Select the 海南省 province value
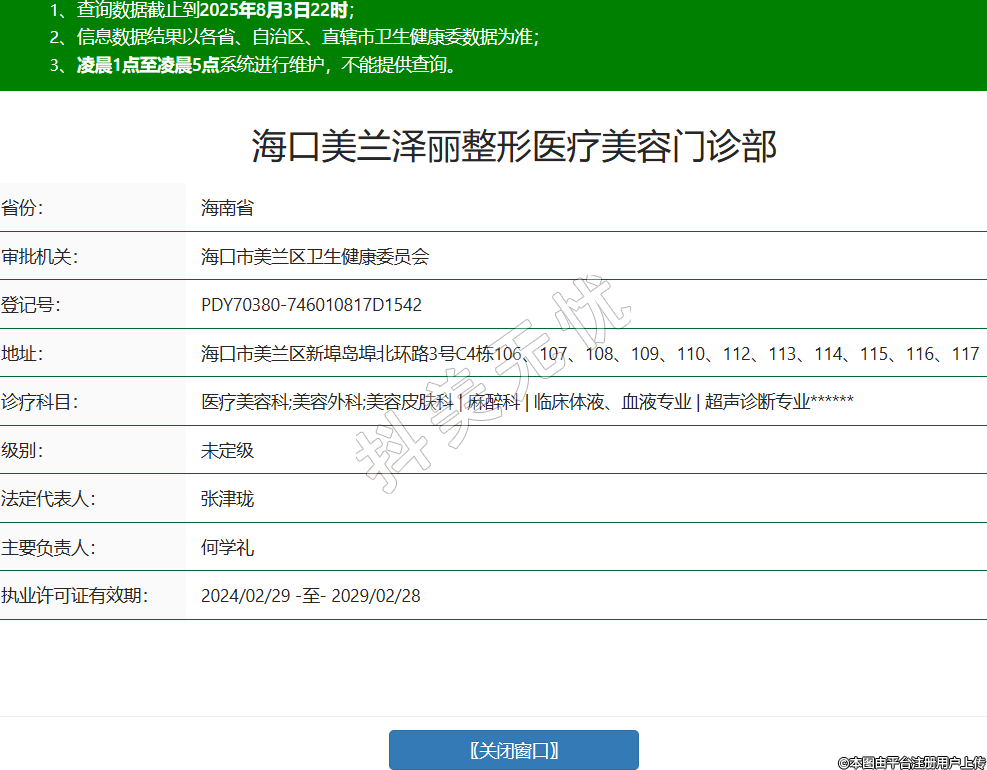Screen dimensions: 987x770 [x=227, y=208]
